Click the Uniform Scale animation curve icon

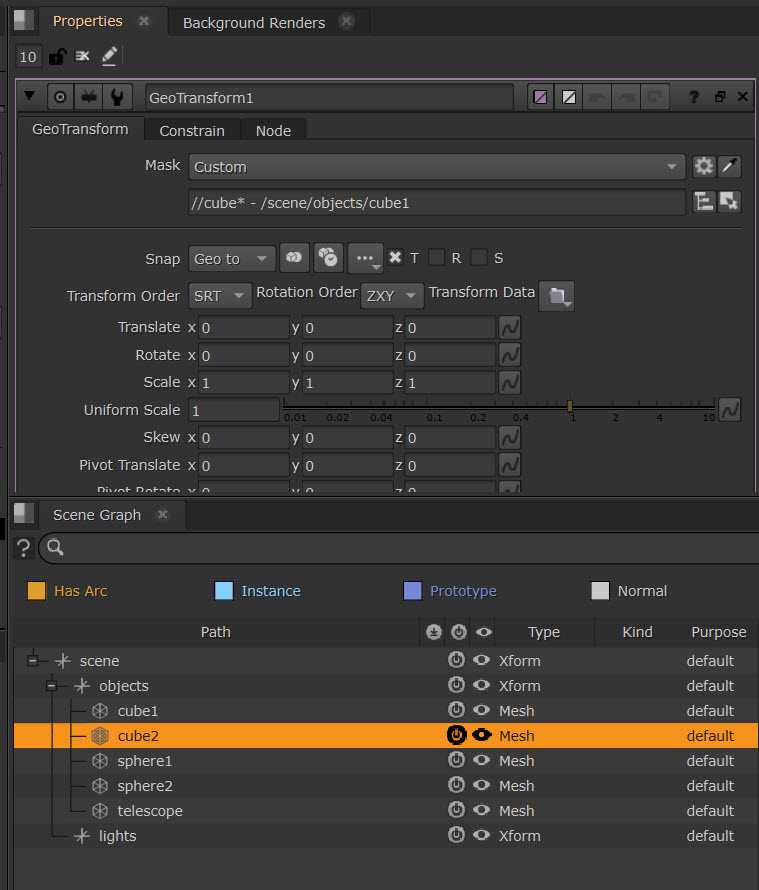729,410
